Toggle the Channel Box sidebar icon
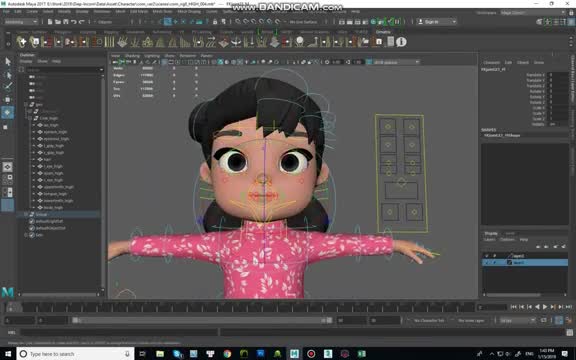The height and width of the screenshot is (360, 576). click(x=571, y=22)
